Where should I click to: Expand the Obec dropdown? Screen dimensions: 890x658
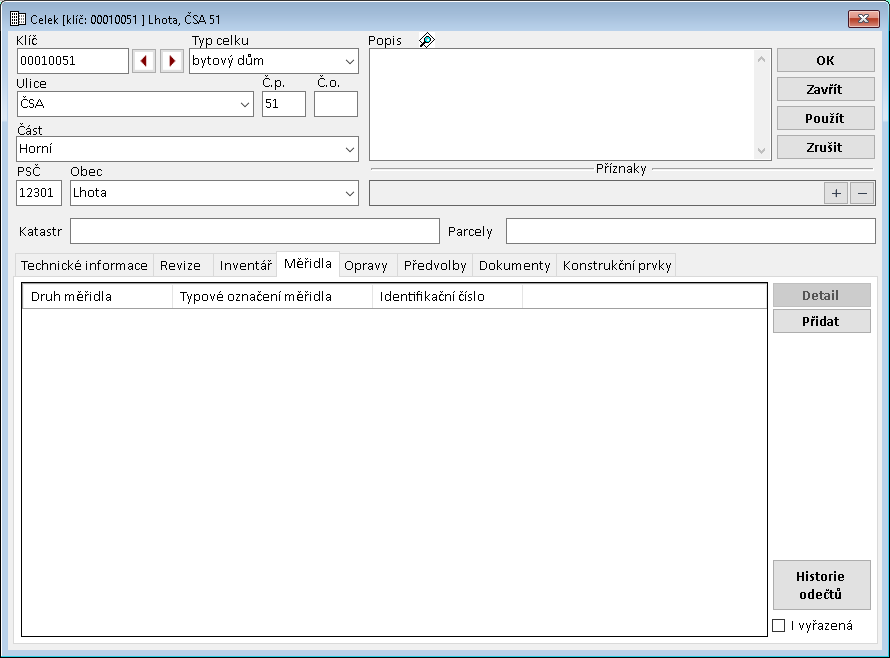pyautogui.click(x=349, y=193)
